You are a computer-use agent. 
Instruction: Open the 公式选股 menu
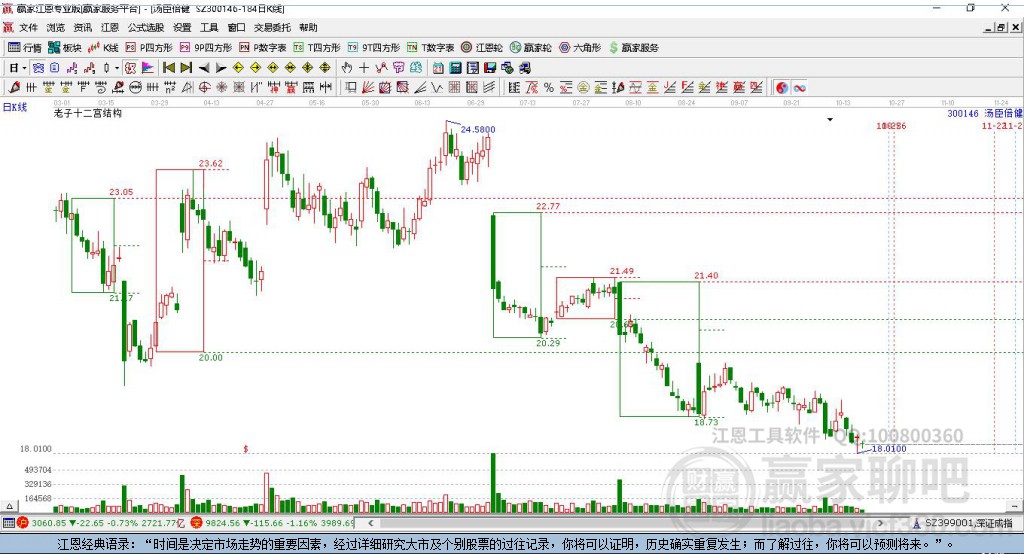tap(146, 27)
